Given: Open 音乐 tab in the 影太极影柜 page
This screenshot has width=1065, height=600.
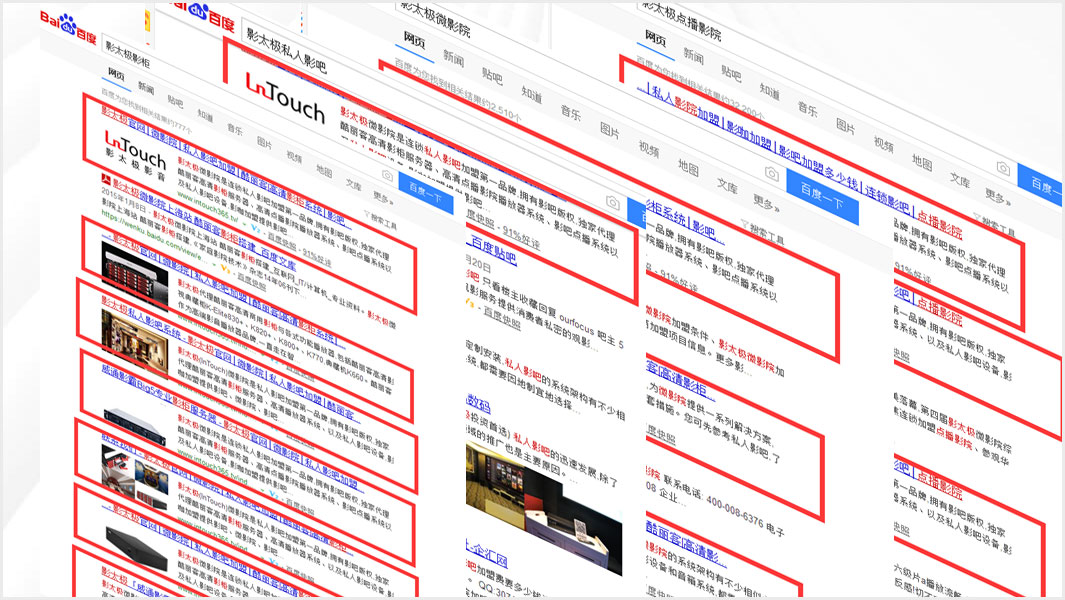Looking at the screenshot, I should click(x=235, y=129).
